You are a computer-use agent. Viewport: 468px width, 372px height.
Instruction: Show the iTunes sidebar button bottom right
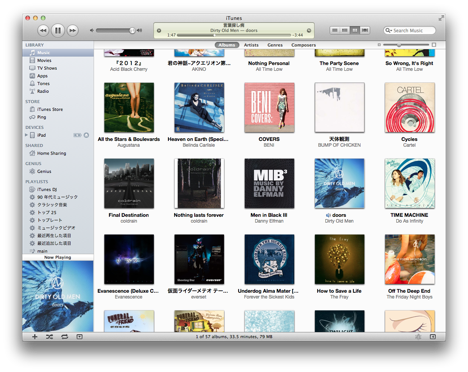click(433, 337)
